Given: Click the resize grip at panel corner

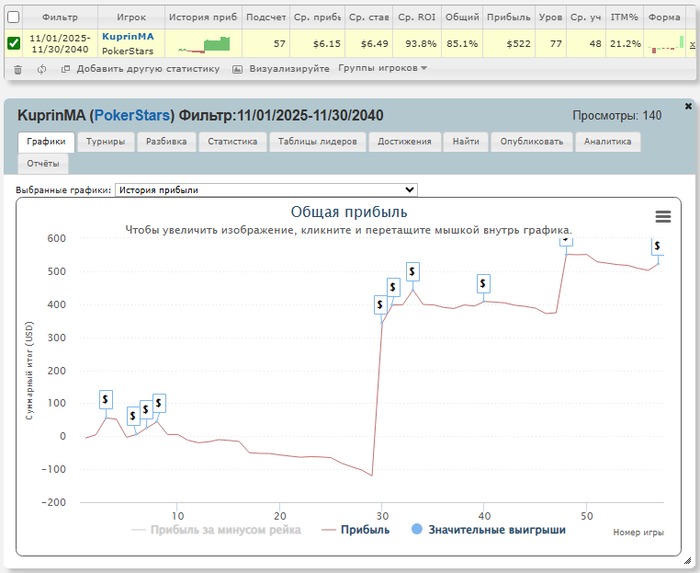Looking at the screenshot, I should point(687,561).
